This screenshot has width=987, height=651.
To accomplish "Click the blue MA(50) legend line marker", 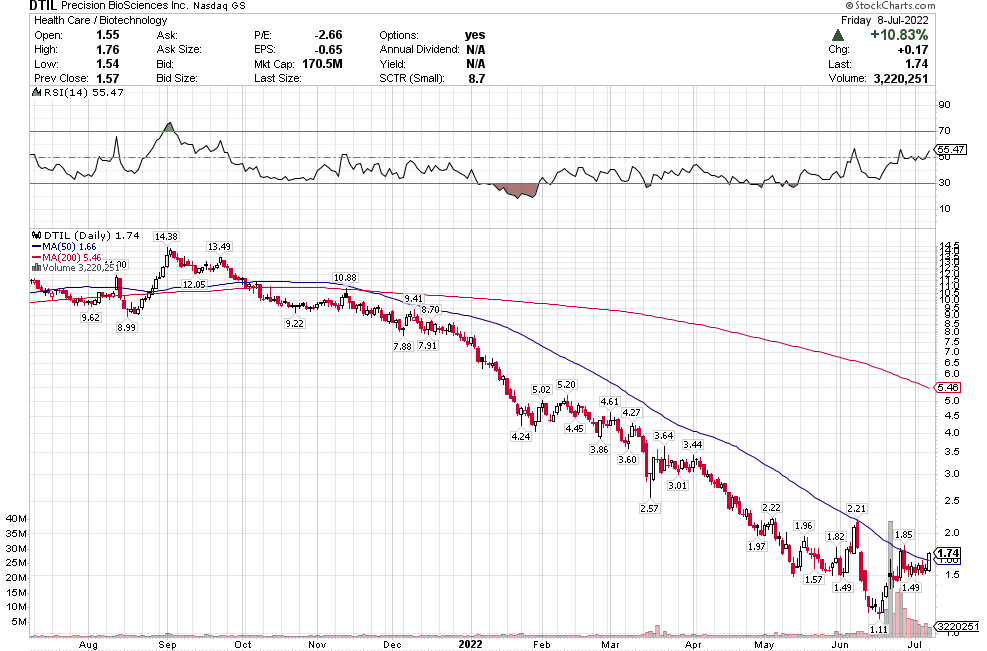I will coord(35,245).
